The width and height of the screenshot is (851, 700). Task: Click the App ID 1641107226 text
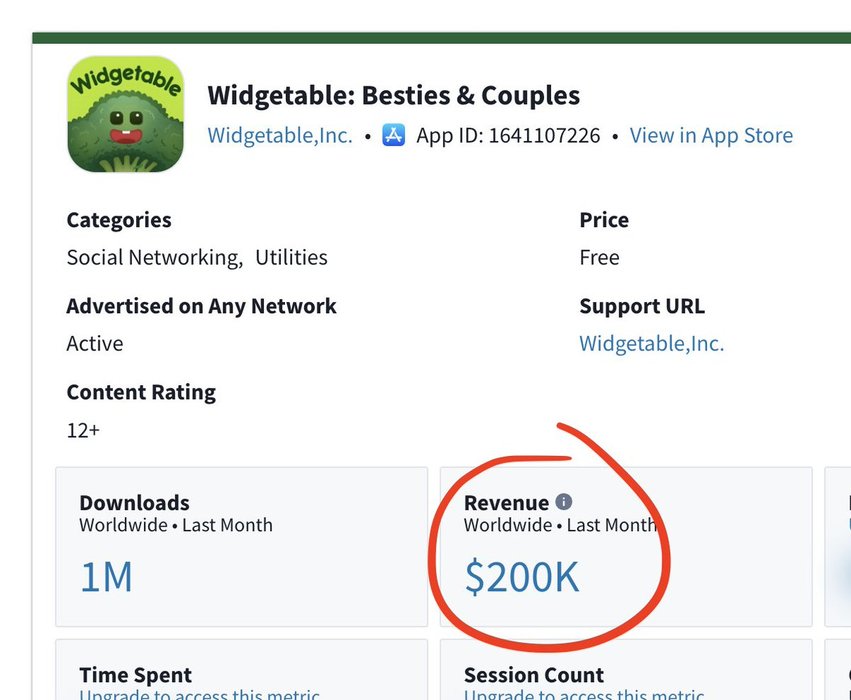pos(508,136)
